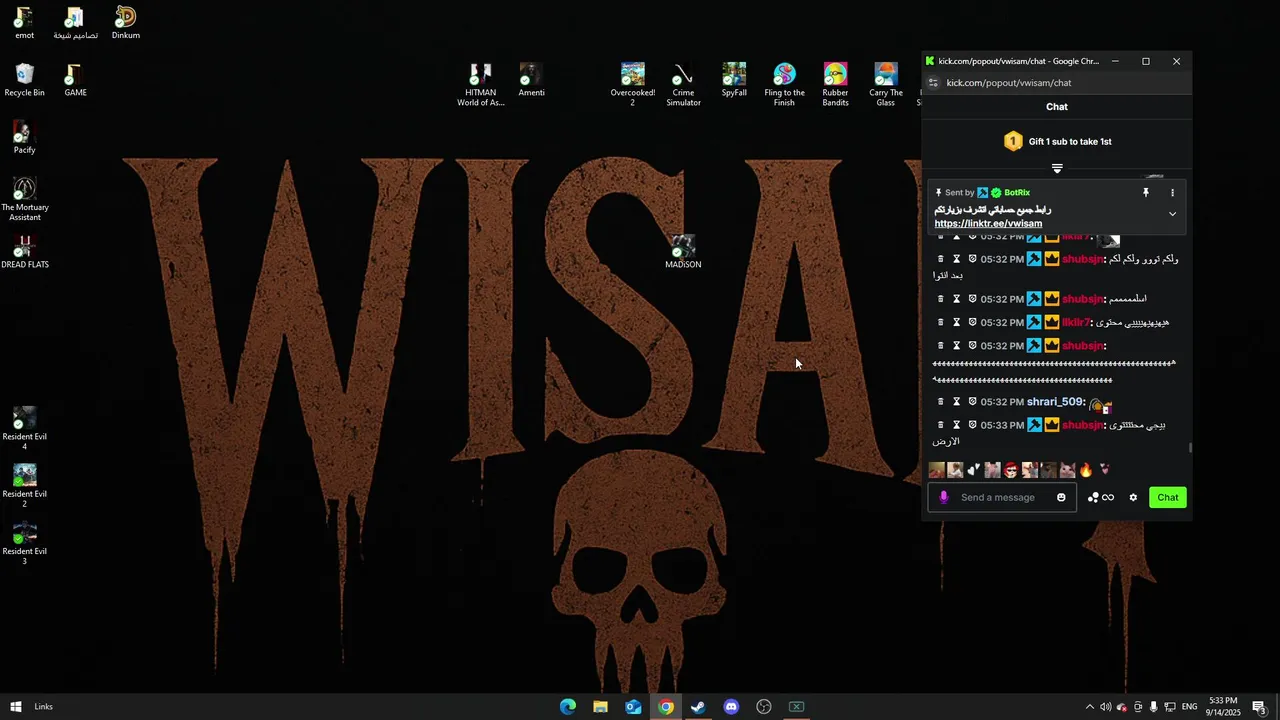Delete llklr7's 05:32 PM message with trash icon
The width and height of the screenshot is (1280, 720).
940,322
